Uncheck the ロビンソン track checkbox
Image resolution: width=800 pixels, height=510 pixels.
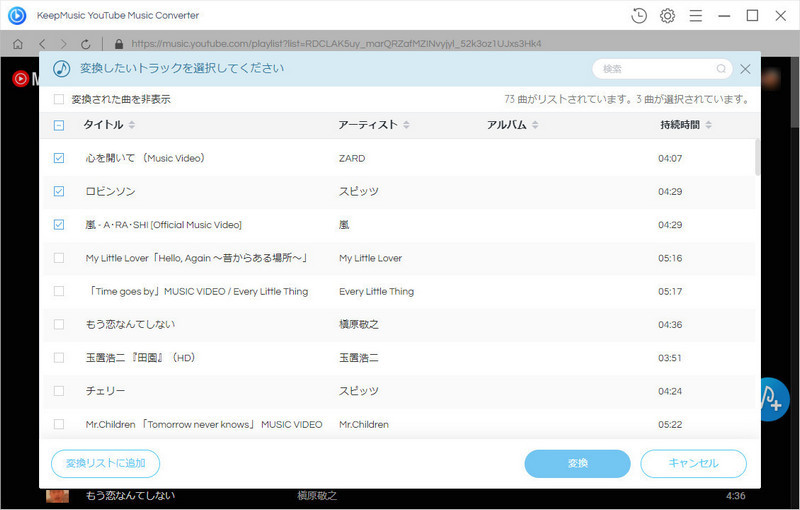[59, 191]
